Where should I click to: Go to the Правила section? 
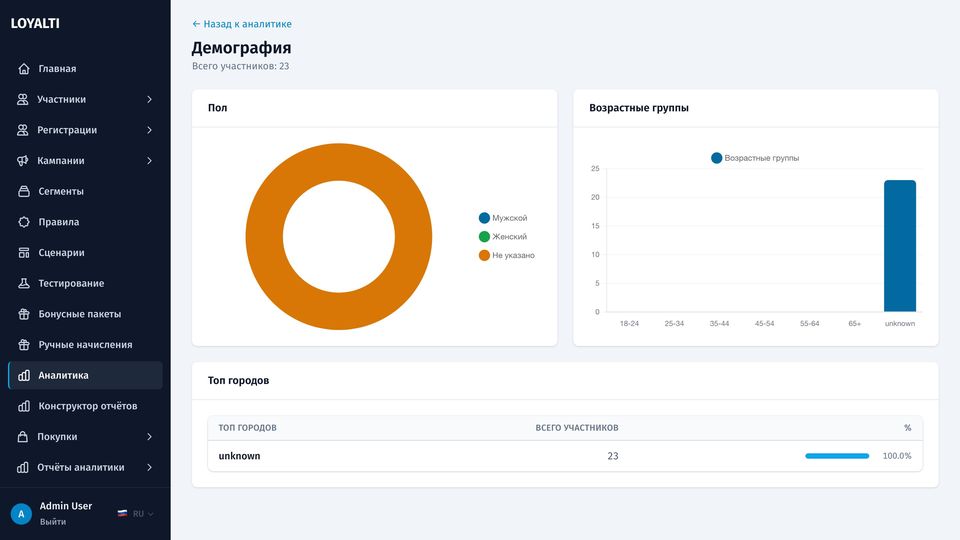click(x=85, y=222)
